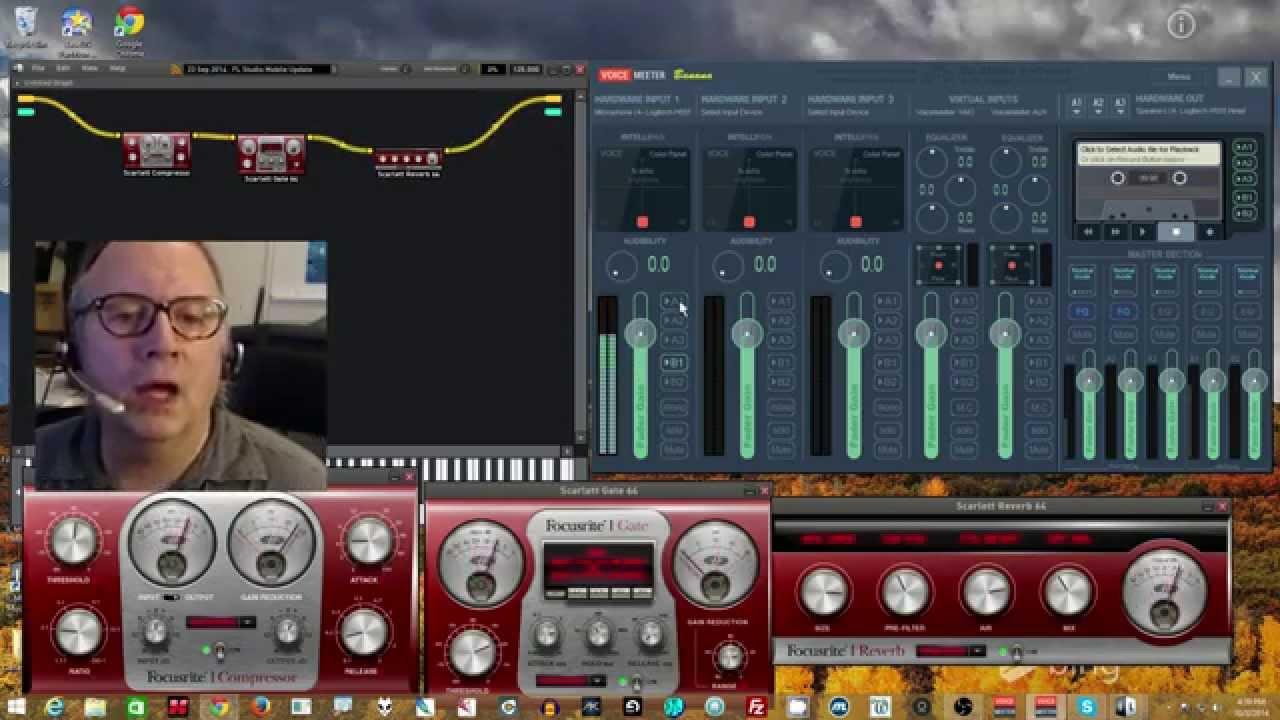This screenshot has height=720, width=1280.
Task: Select the Scarlett Compressor node in graph
Action: [x=156, y=152]
